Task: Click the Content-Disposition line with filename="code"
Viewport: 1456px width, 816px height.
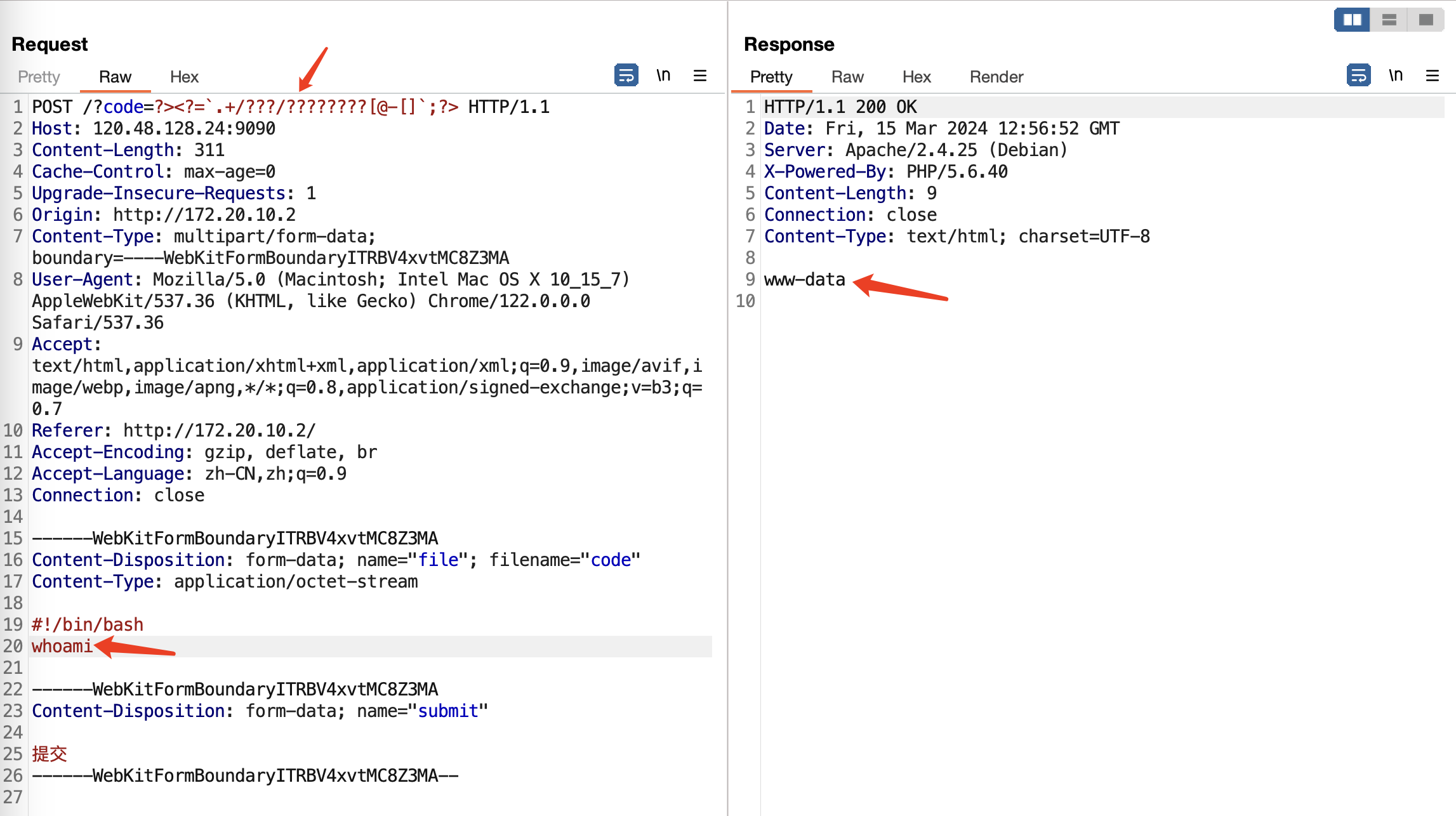Action: pyautogui.click(x=336, y=560)
